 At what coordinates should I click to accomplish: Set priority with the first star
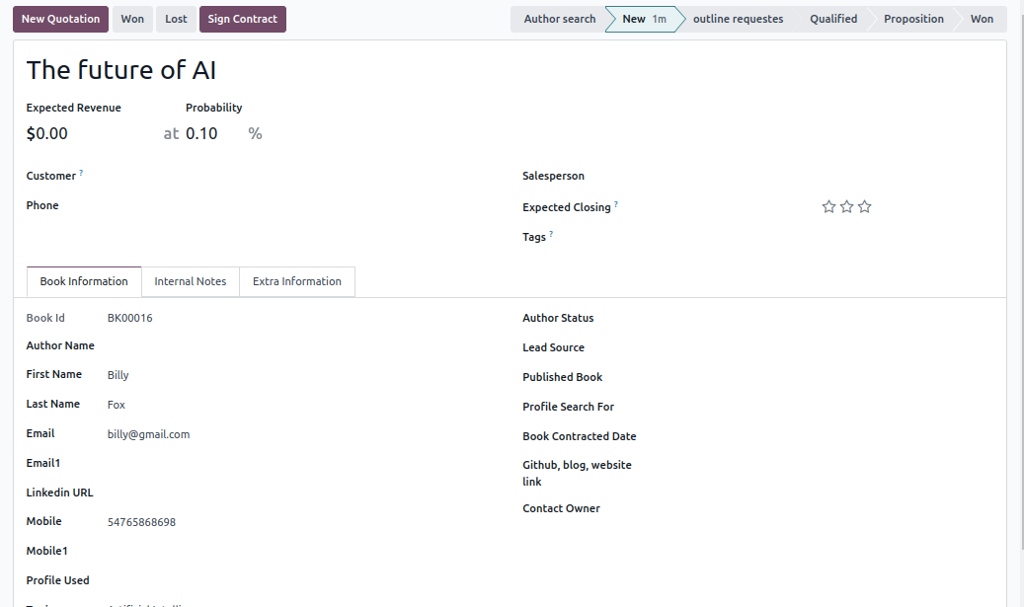(x=828, y=207)
